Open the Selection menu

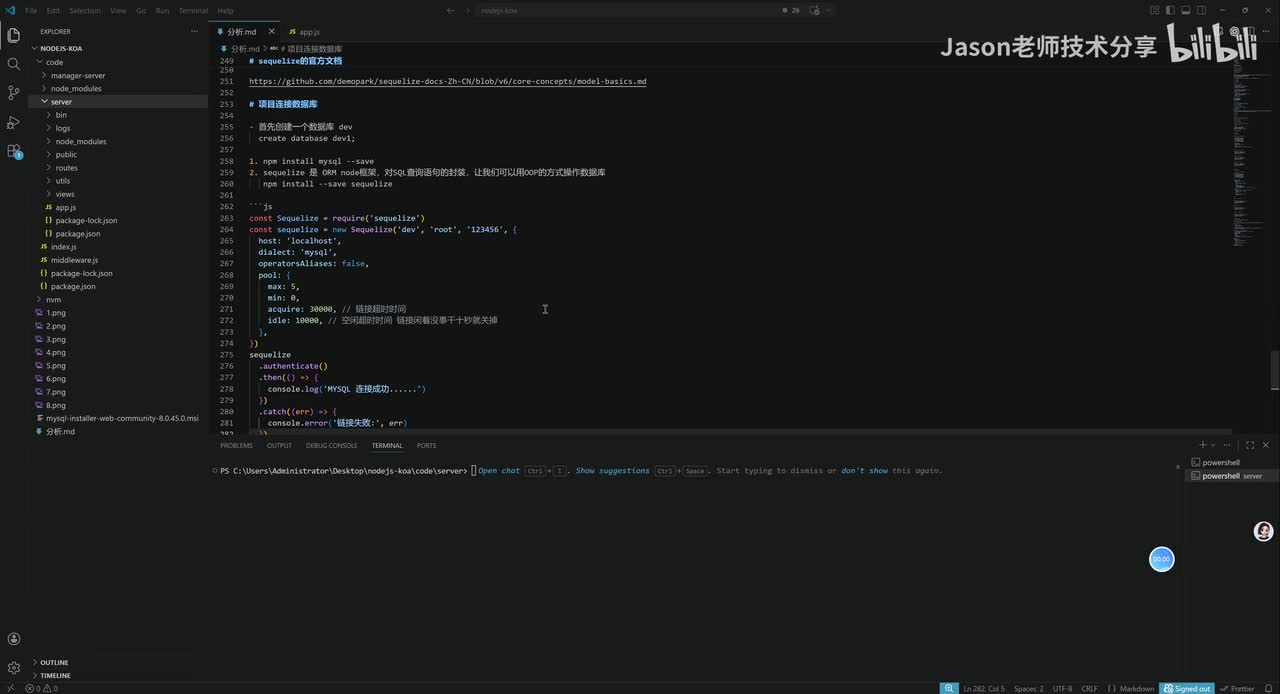pos(85,10)
